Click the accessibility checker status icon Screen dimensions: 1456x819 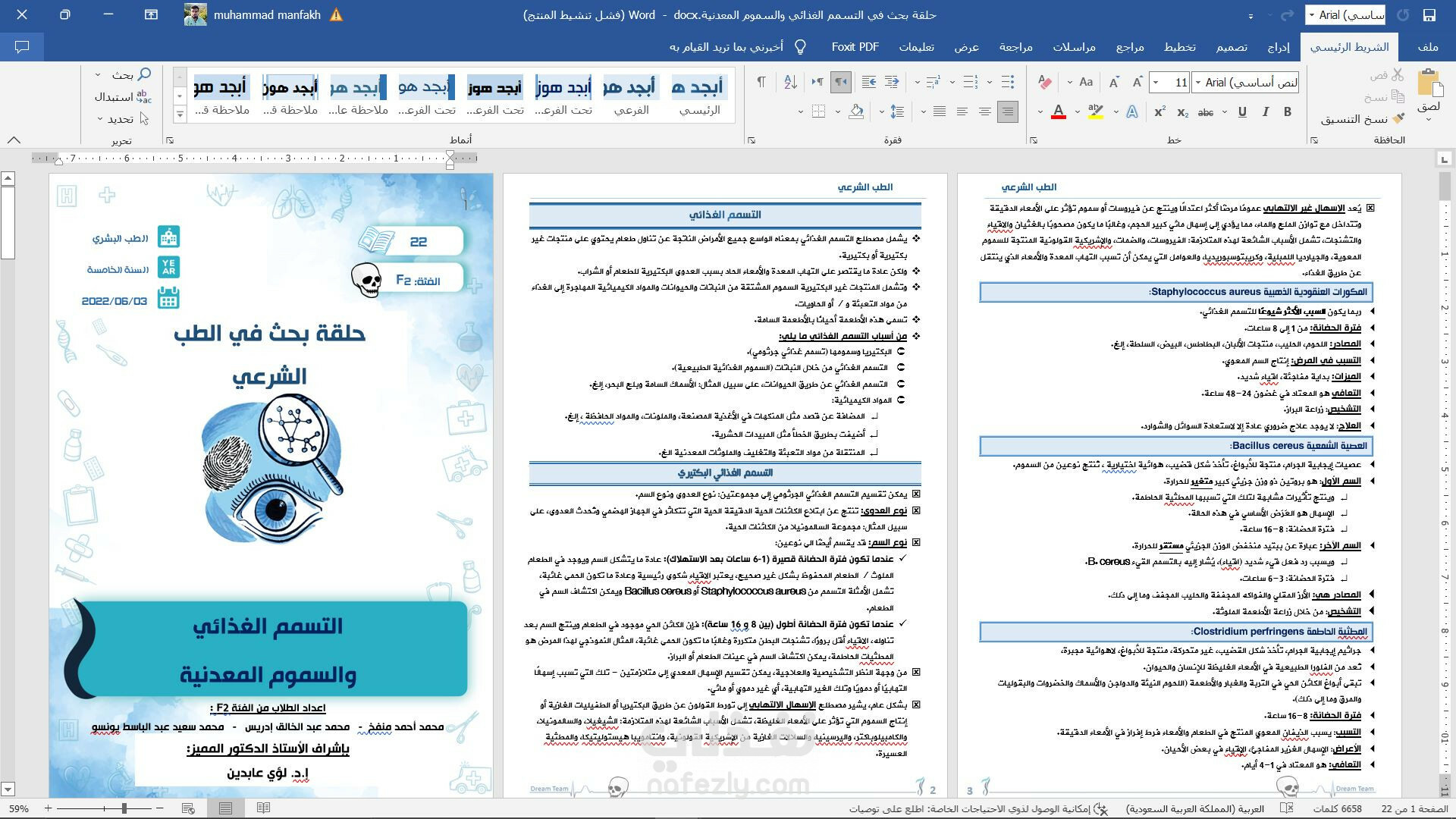tap(1100, 809)
